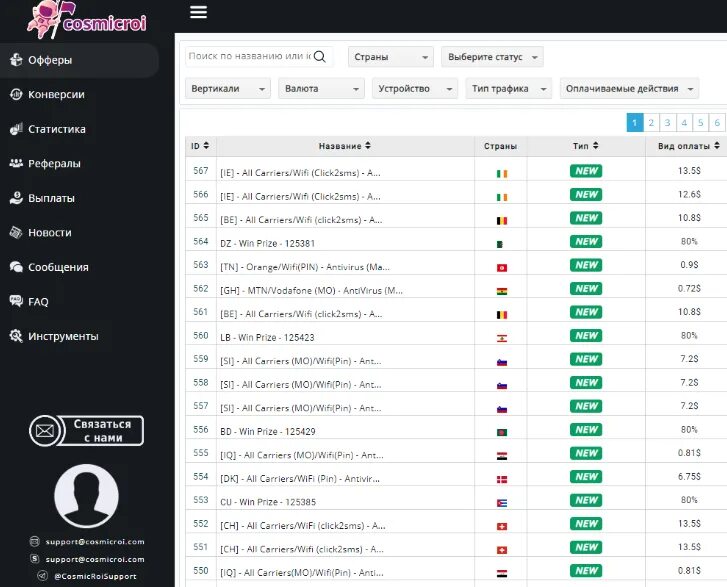Open the Устройство dropdown
This screenshot has height=587, width=727.
coord(415,89)
